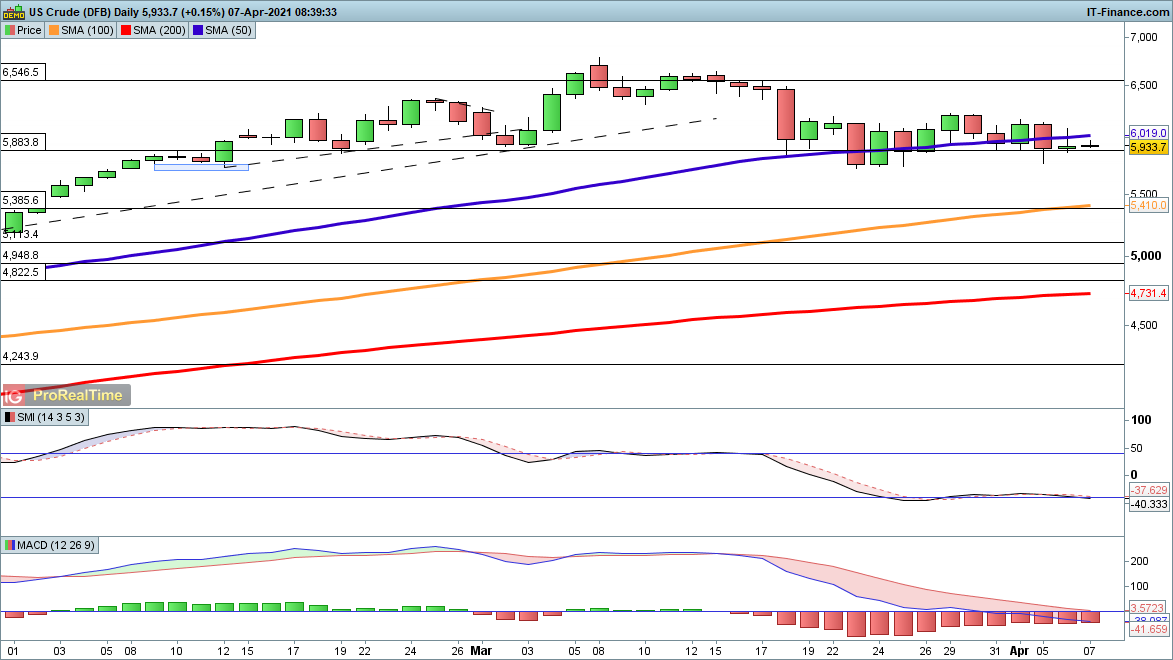Image resolution: width=1173 pixels, height=660 pixels.
Task: Click the 5,410.0 SMA 100 value tag
Action: pyautogui.click(x=1148, y=205)
